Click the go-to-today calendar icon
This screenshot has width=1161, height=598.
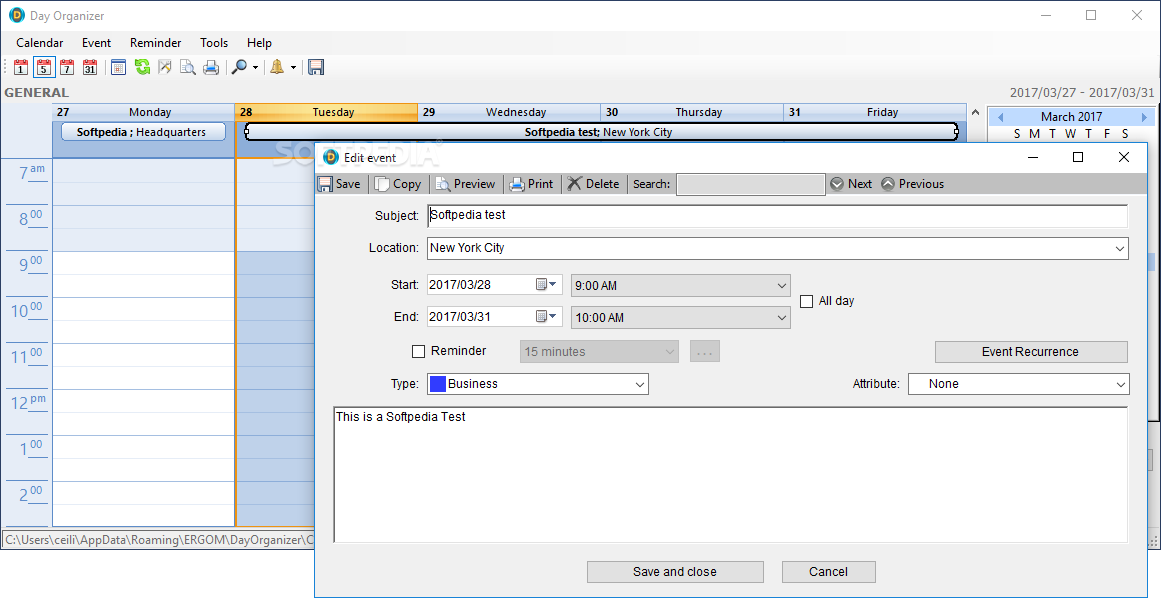point(118,67)
